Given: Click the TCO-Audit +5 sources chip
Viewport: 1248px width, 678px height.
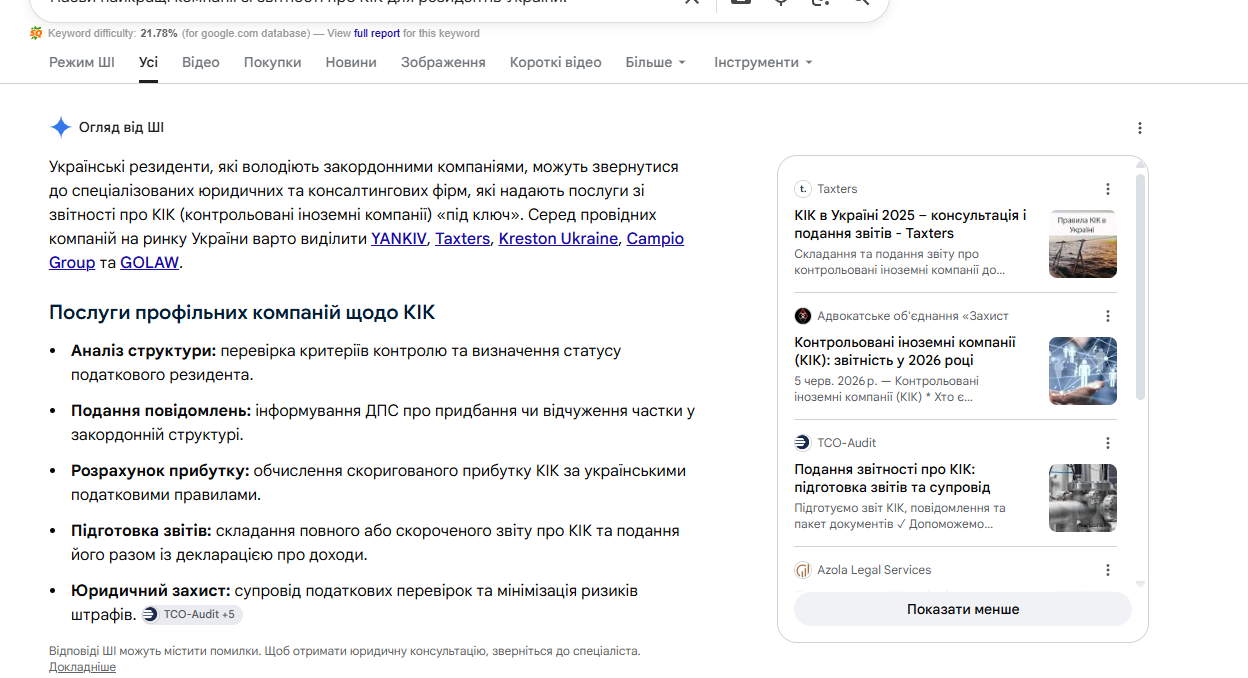Looking at the screenshot, I should 191,614.
